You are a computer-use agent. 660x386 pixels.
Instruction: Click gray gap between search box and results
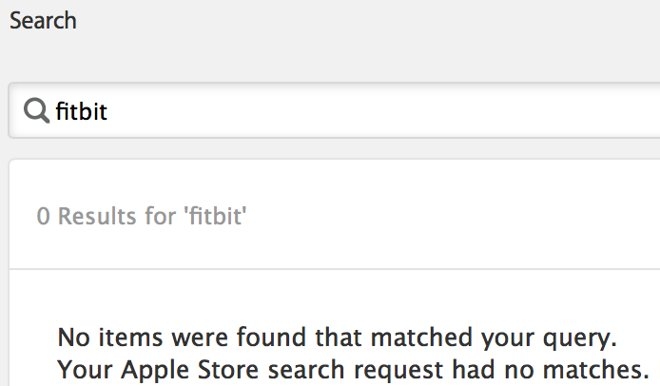tap(334, 149)
